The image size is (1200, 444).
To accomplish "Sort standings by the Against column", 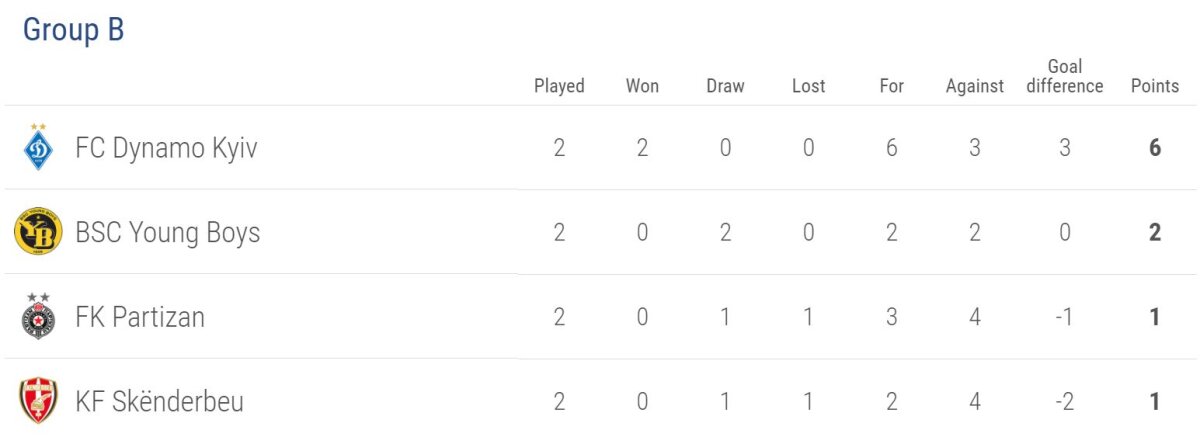I will point(974,86).
